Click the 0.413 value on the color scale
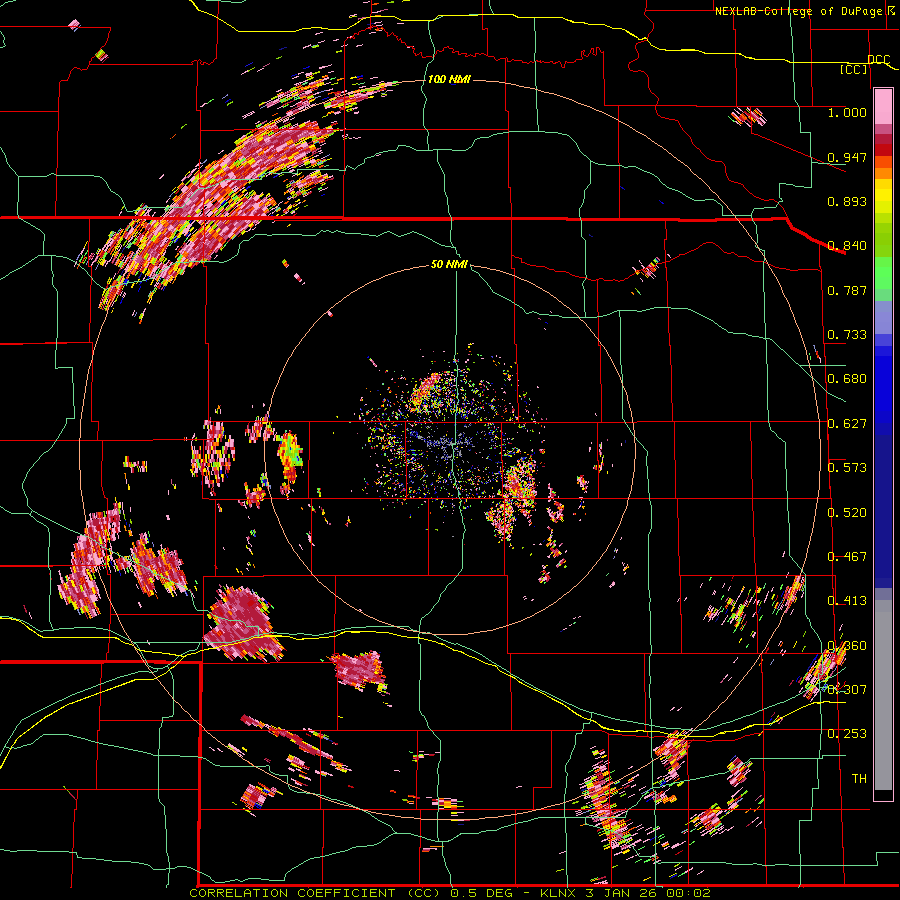This screenshot has width=900, height=900. click(x=847, y=601)
